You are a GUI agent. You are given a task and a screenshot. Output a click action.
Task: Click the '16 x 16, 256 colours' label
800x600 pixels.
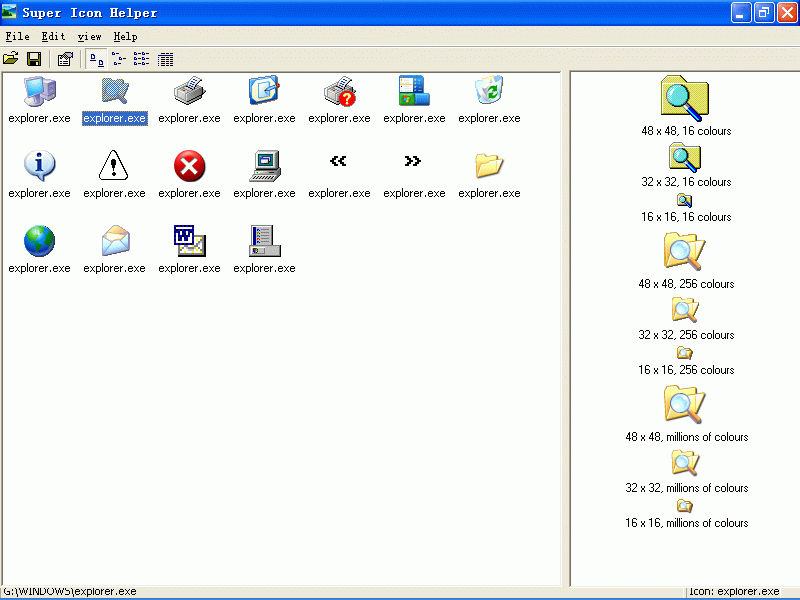(x=686, y=370)
